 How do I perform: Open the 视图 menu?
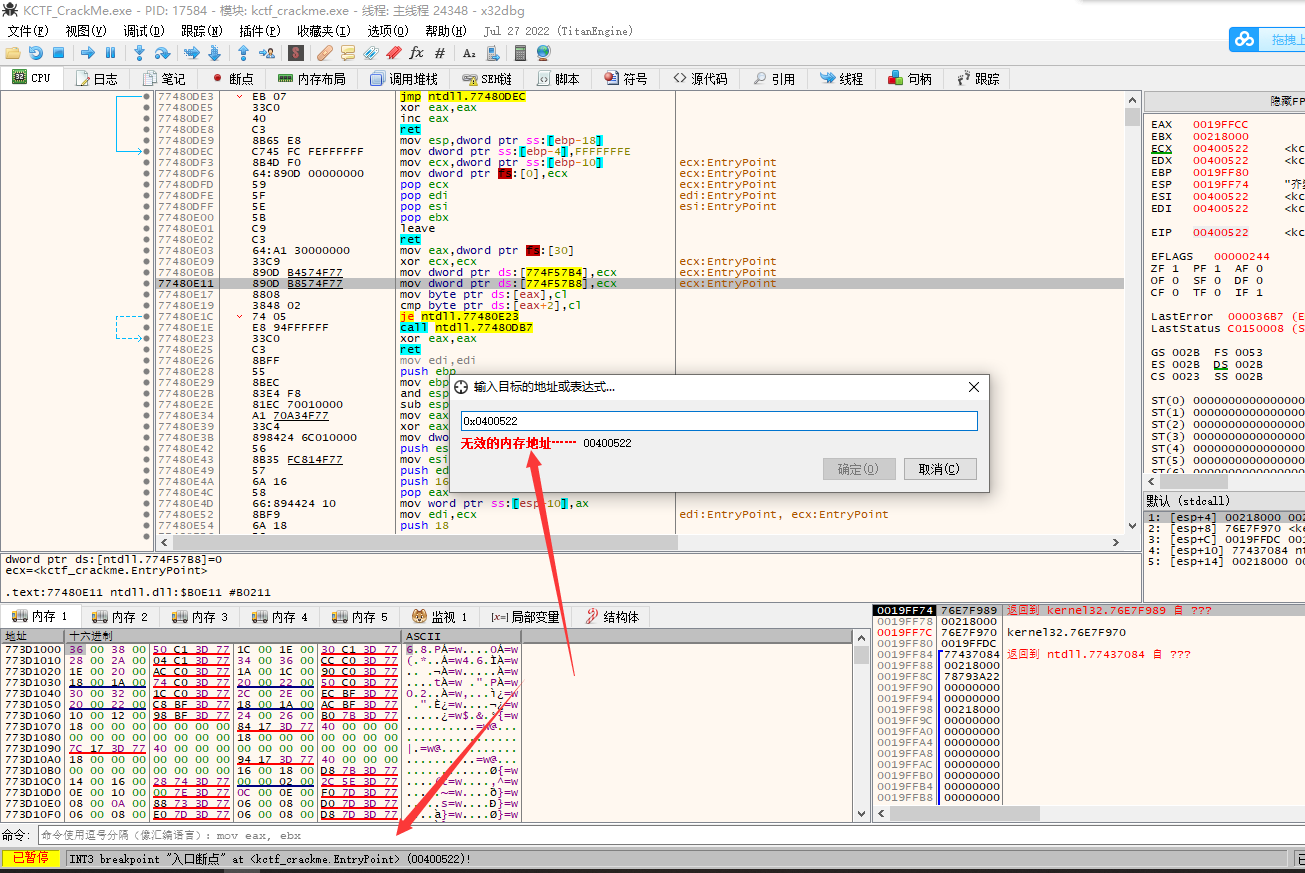[x=85, y=31]
